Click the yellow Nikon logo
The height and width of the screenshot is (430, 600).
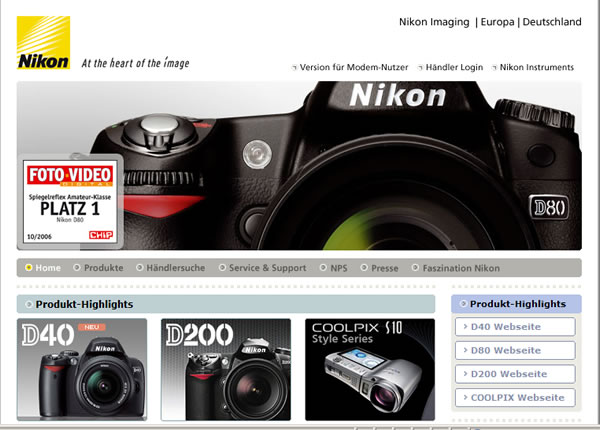tap(43, 43)
